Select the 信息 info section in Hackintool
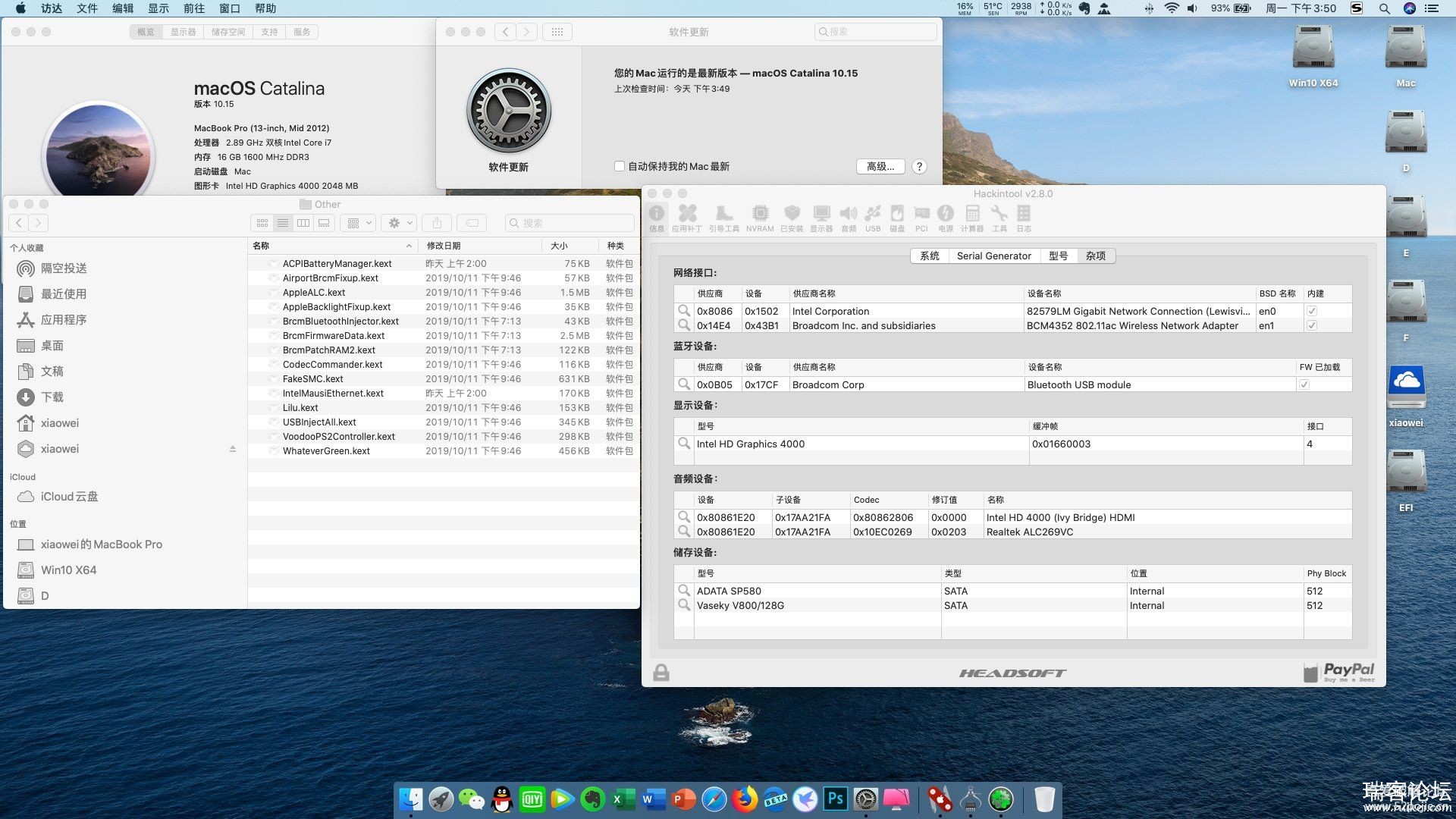Image resolution: width=1456 pixels, height=819 pixels. click(657, 218)
